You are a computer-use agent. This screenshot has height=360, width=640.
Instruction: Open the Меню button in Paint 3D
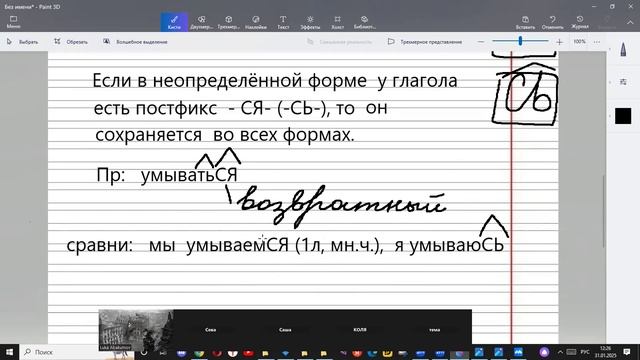coord(13,22)
